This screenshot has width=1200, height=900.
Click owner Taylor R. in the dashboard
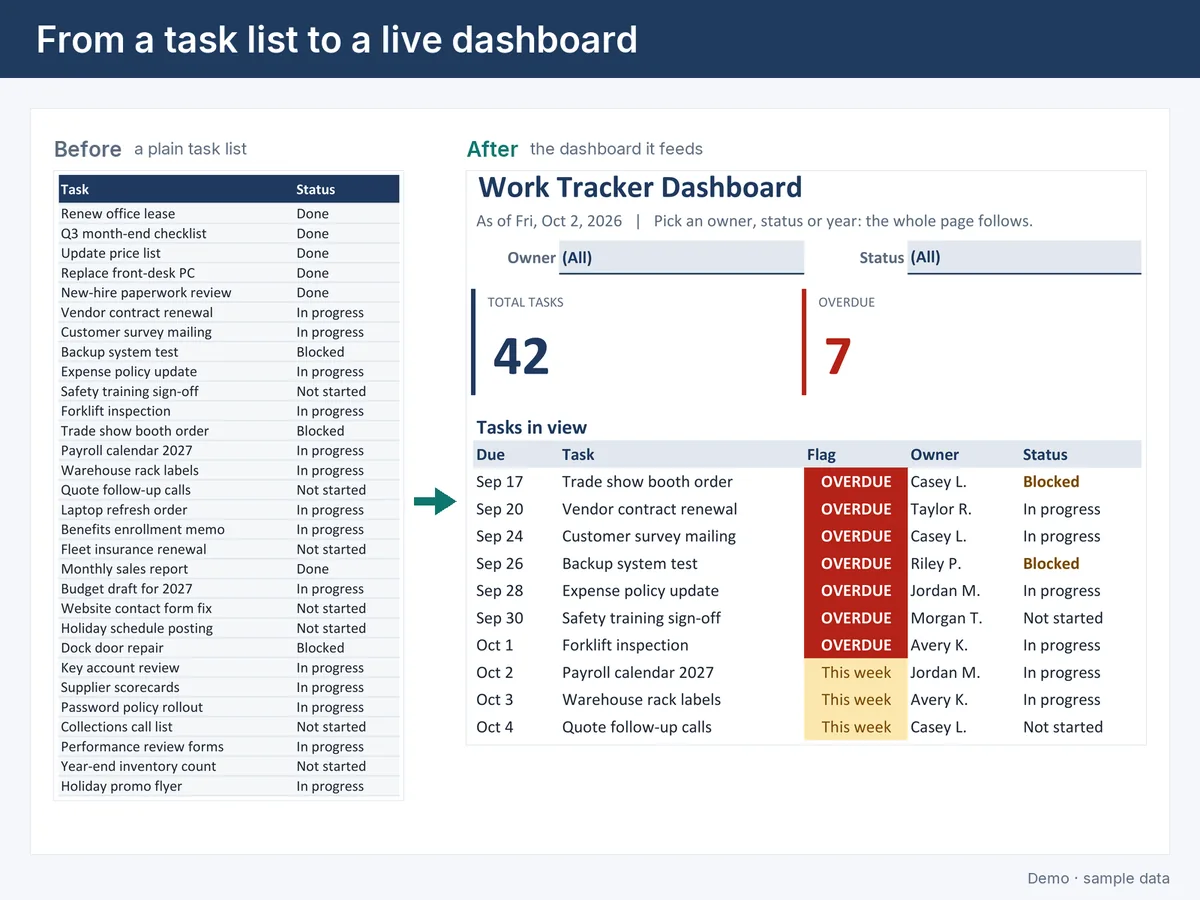coord(940,509)
